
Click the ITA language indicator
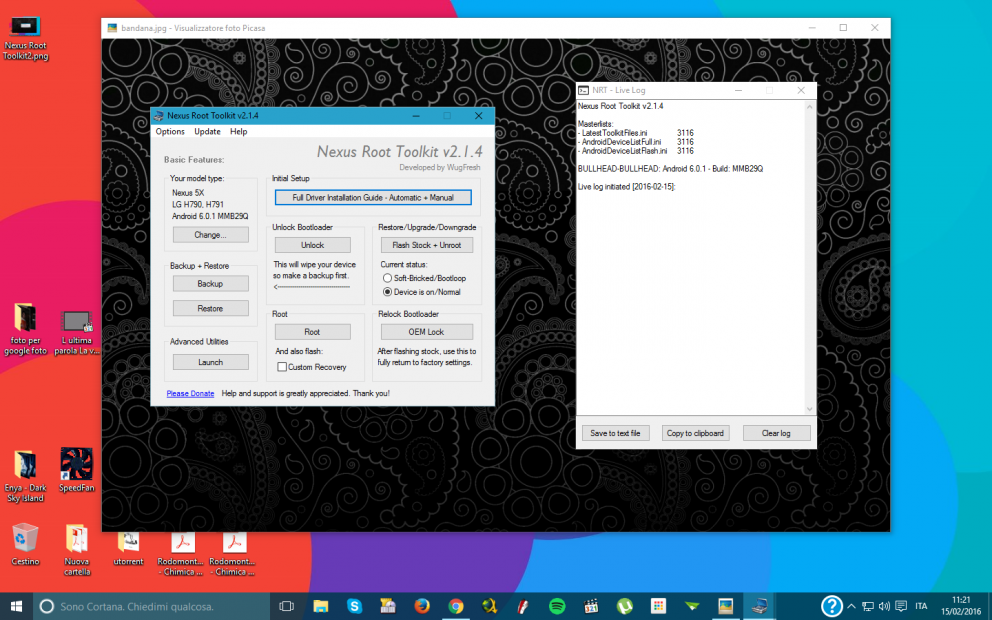(x=921, y=606)
